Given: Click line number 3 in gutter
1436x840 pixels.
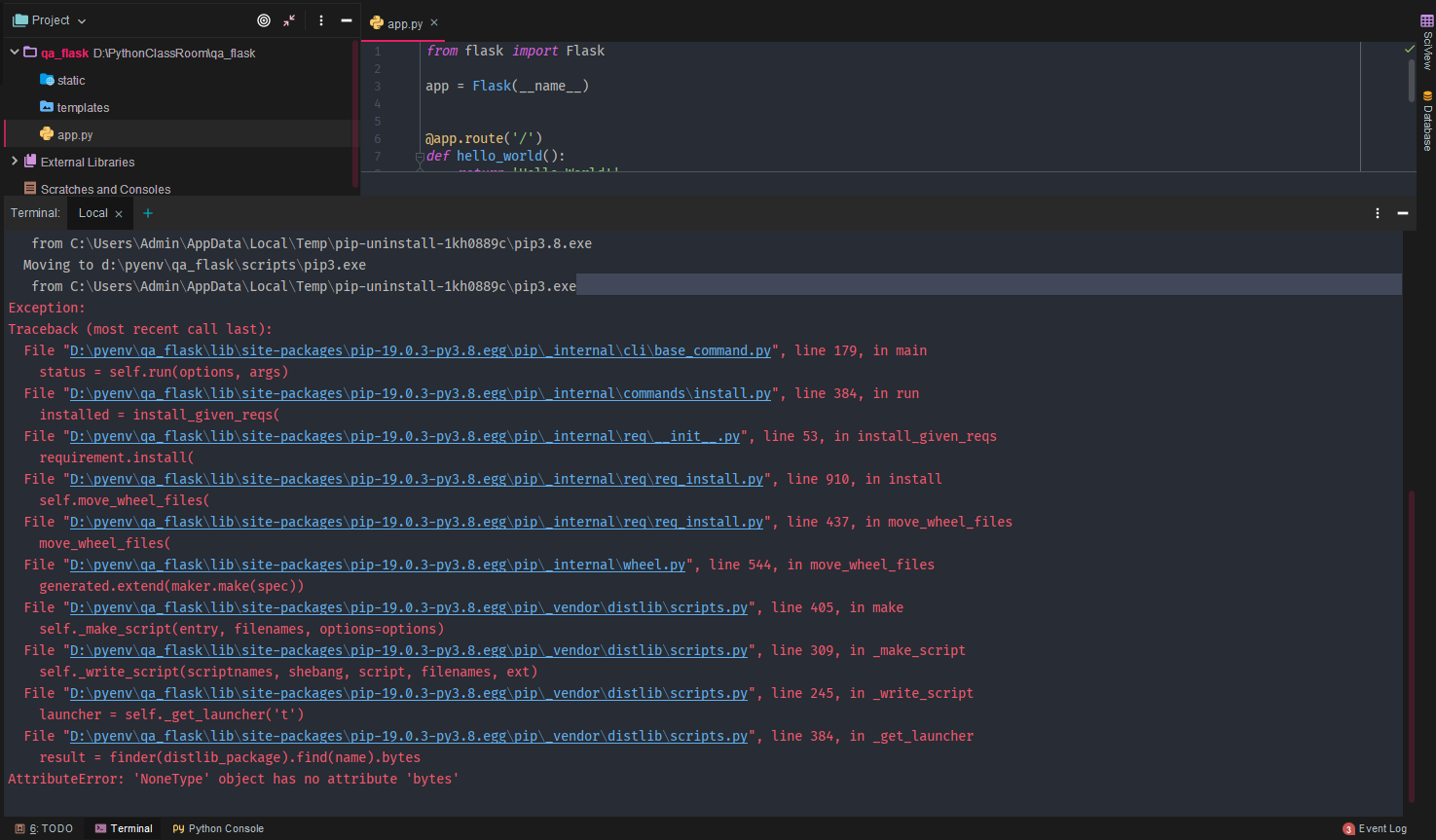Looking at the screenshot, I should click(x=378, y=86).
